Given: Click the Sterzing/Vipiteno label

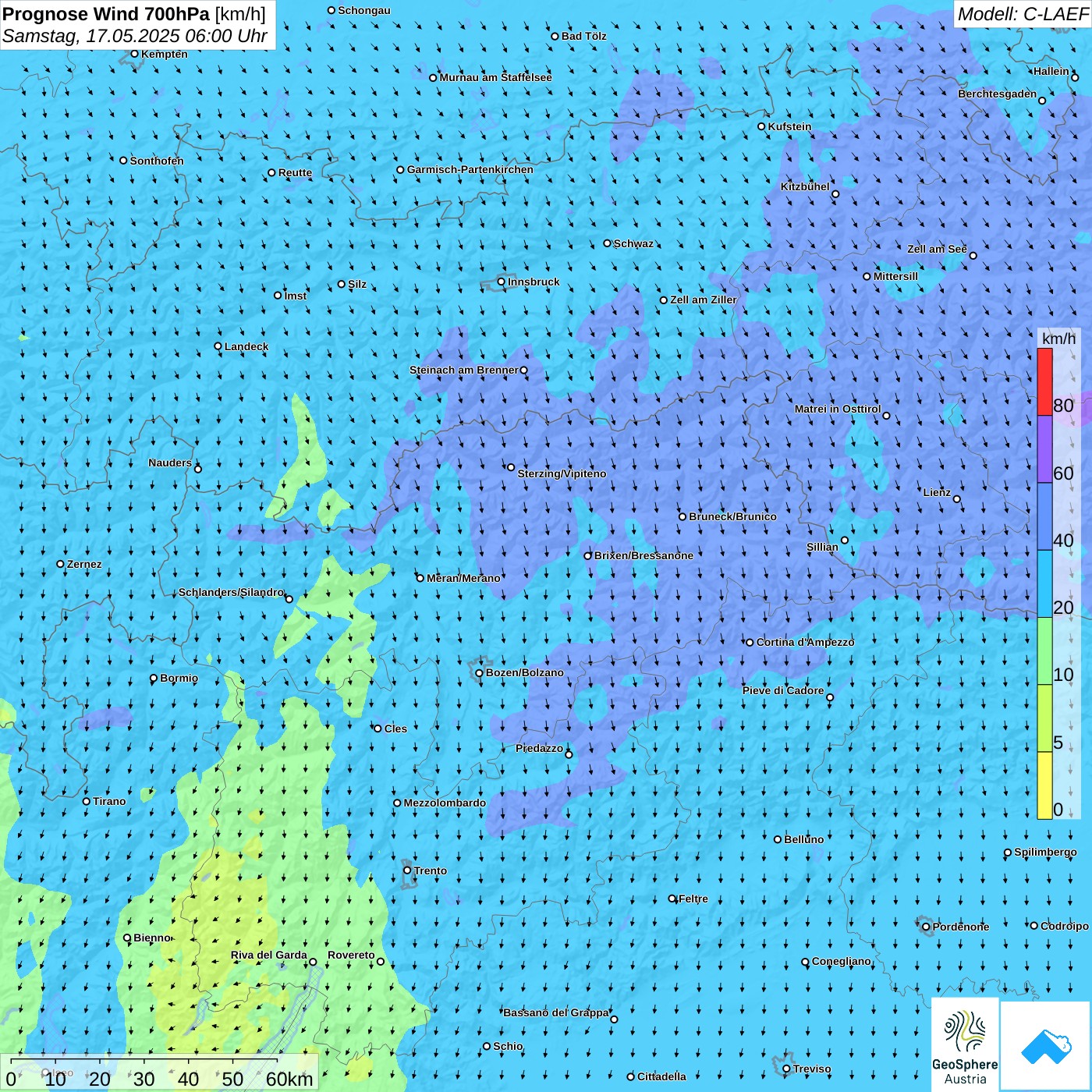Looking at the screenshot, I should pos(562,473).
